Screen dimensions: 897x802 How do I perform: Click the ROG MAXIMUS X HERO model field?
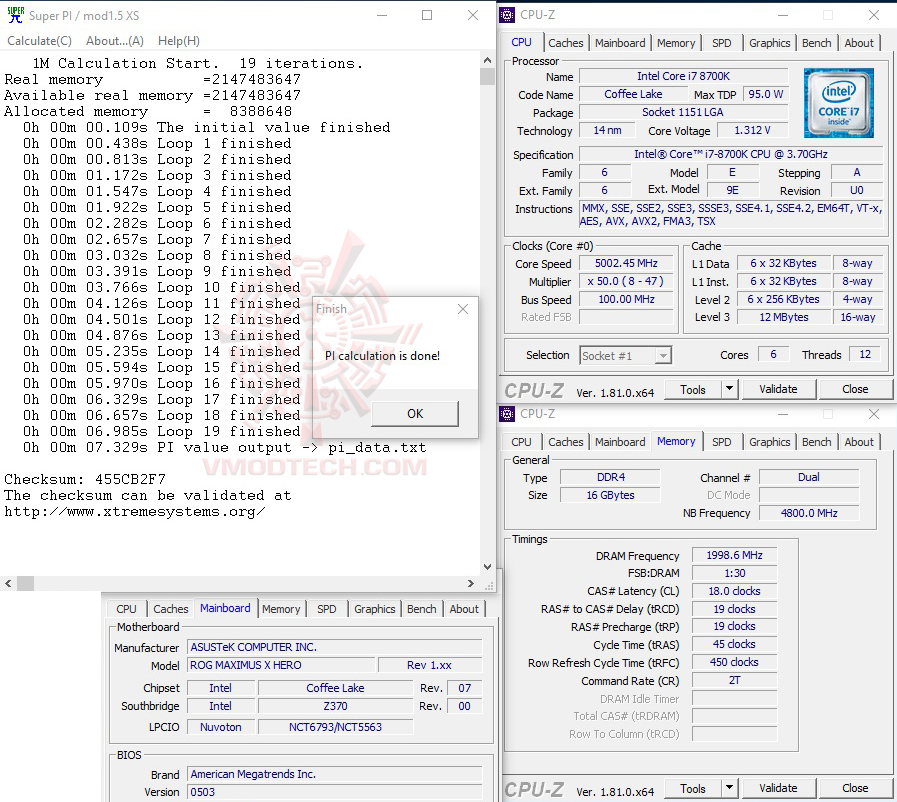(x=281, y=665)
